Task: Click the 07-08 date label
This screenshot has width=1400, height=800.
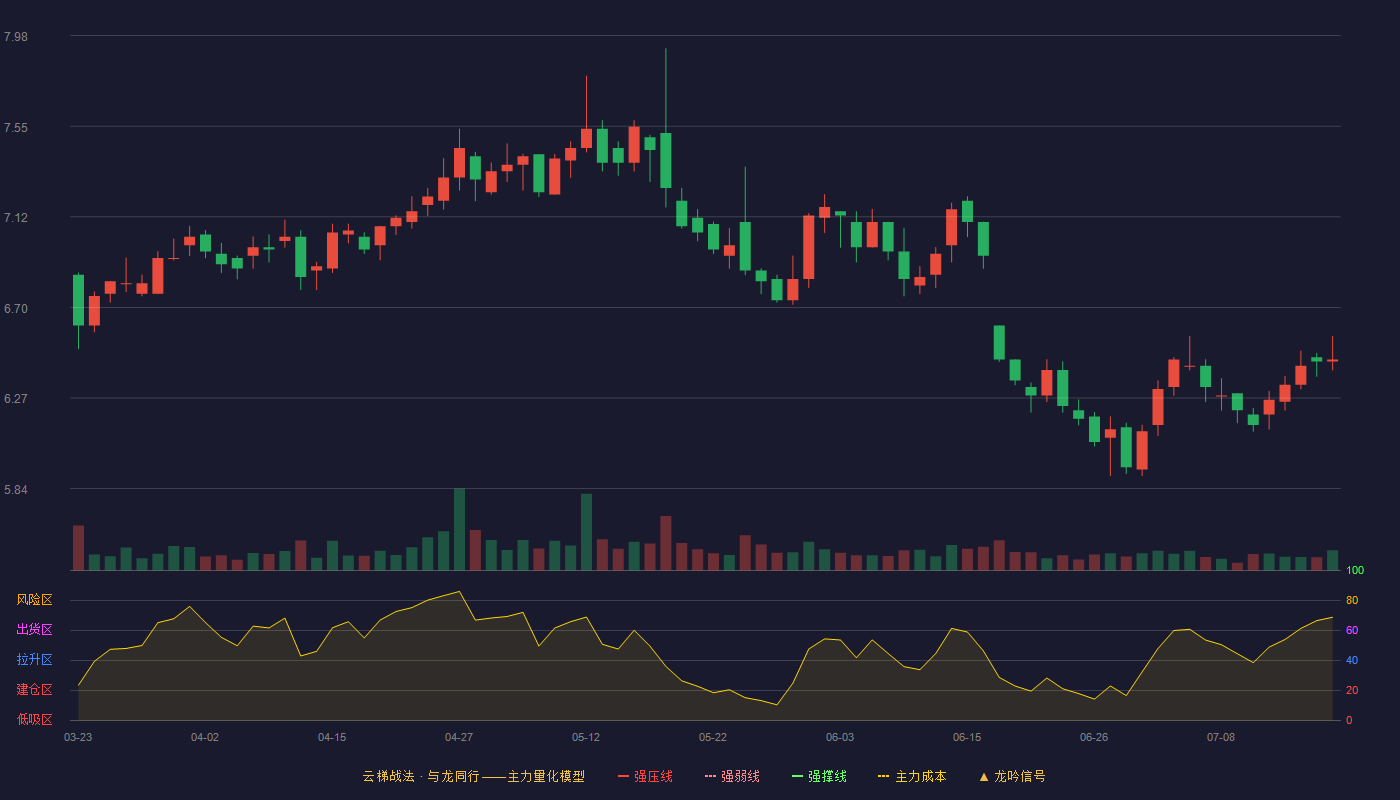Action: coord(1221,737)
